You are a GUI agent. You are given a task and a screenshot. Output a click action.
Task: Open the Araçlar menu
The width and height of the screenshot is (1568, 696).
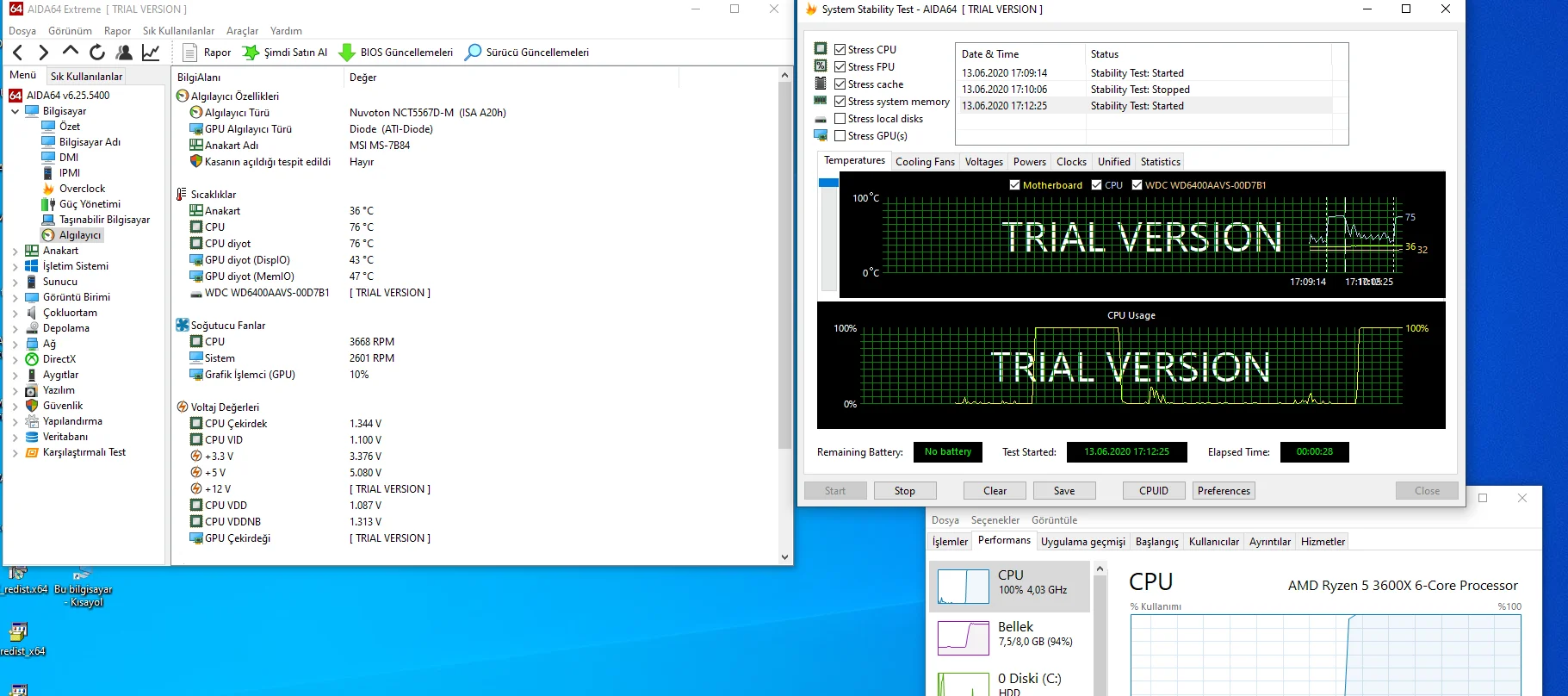(242, 31)
